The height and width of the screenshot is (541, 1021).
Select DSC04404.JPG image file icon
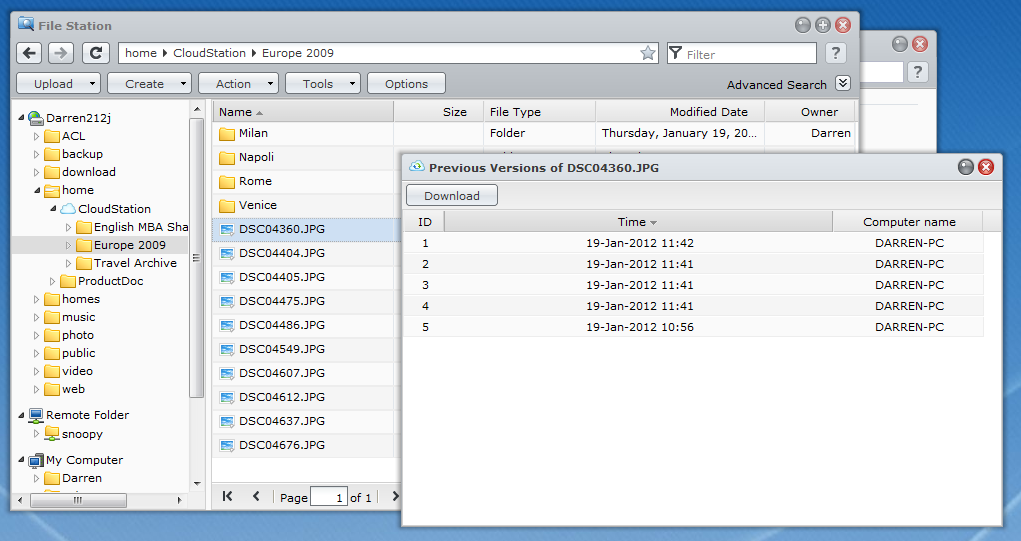point(227,253)
